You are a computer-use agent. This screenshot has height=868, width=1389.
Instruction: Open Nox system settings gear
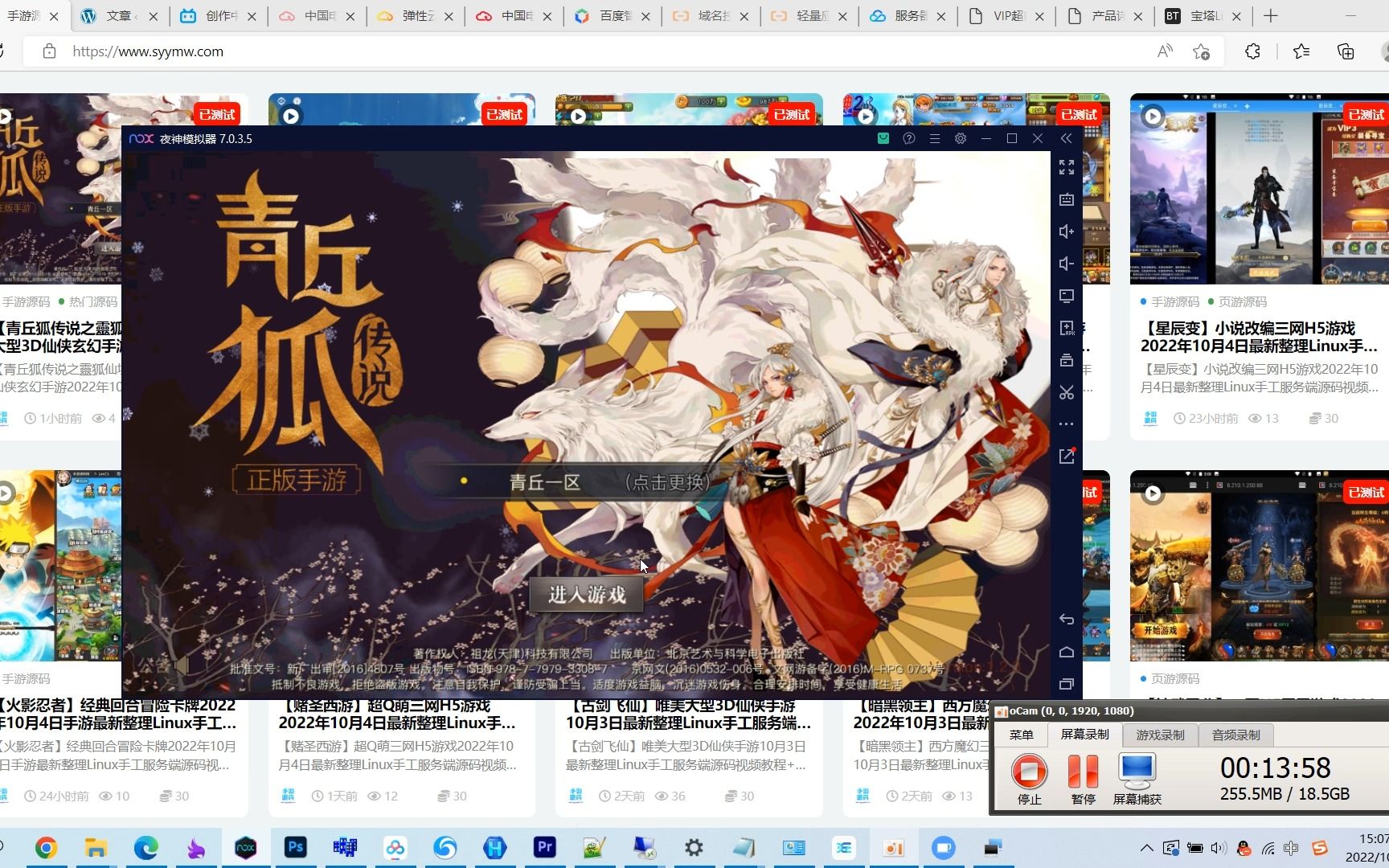[961, 138]
